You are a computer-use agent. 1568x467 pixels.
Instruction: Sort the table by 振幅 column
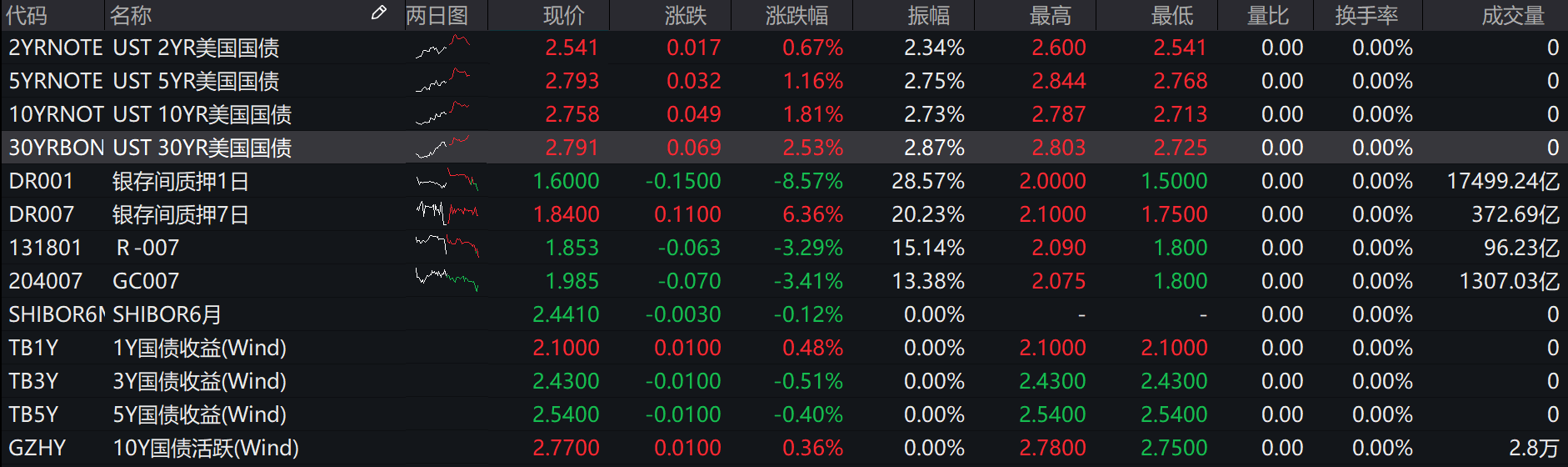point(929,15)
